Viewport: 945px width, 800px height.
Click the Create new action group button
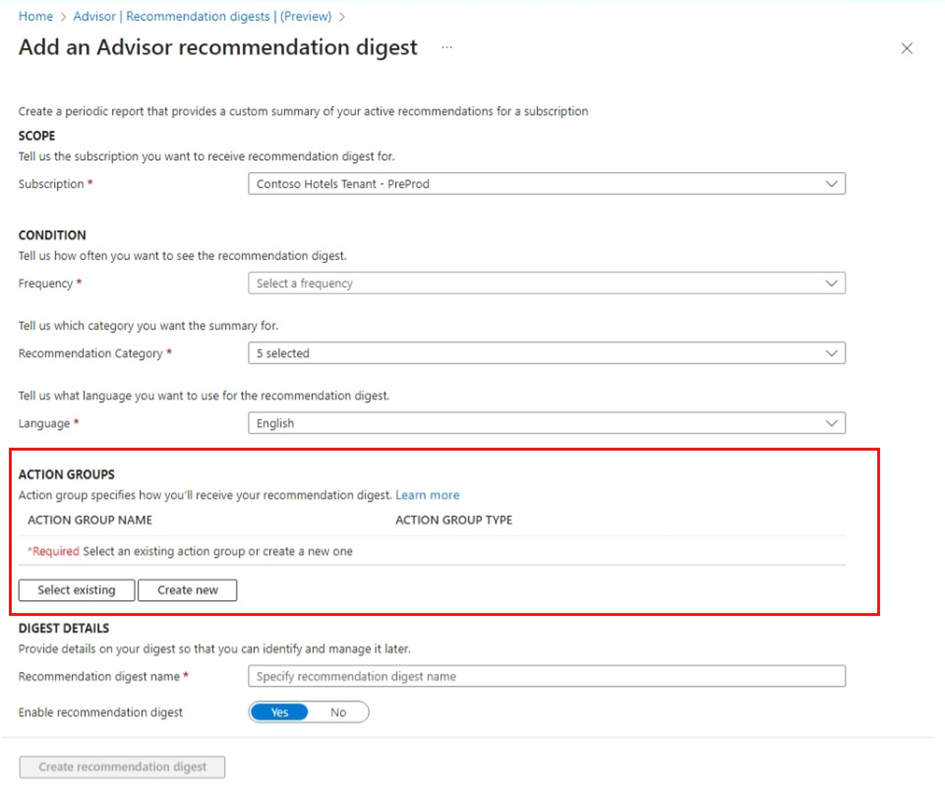click(x=187, y=590)
